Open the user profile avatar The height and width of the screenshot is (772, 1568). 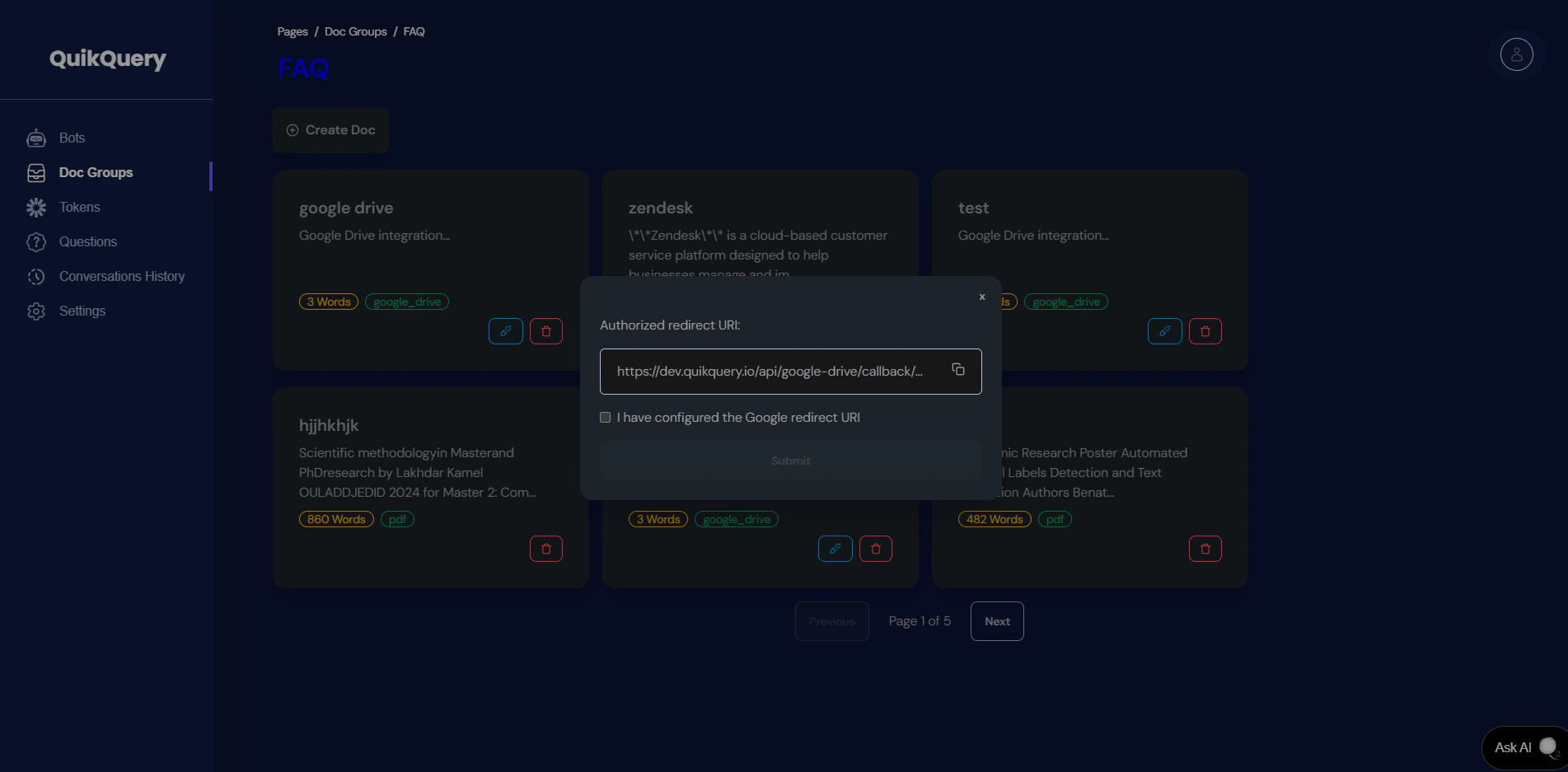(1516, 54)
